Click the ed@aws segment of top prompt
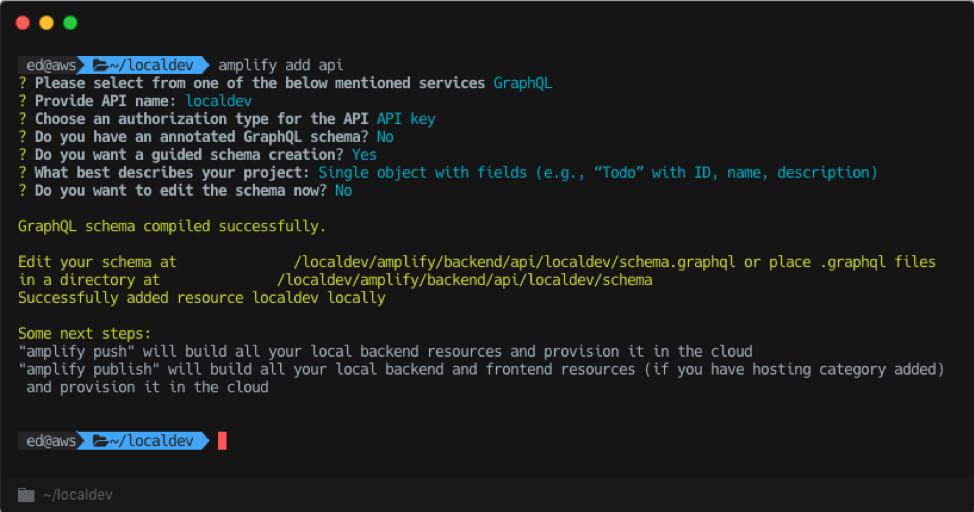 click(x=51, y=65)
